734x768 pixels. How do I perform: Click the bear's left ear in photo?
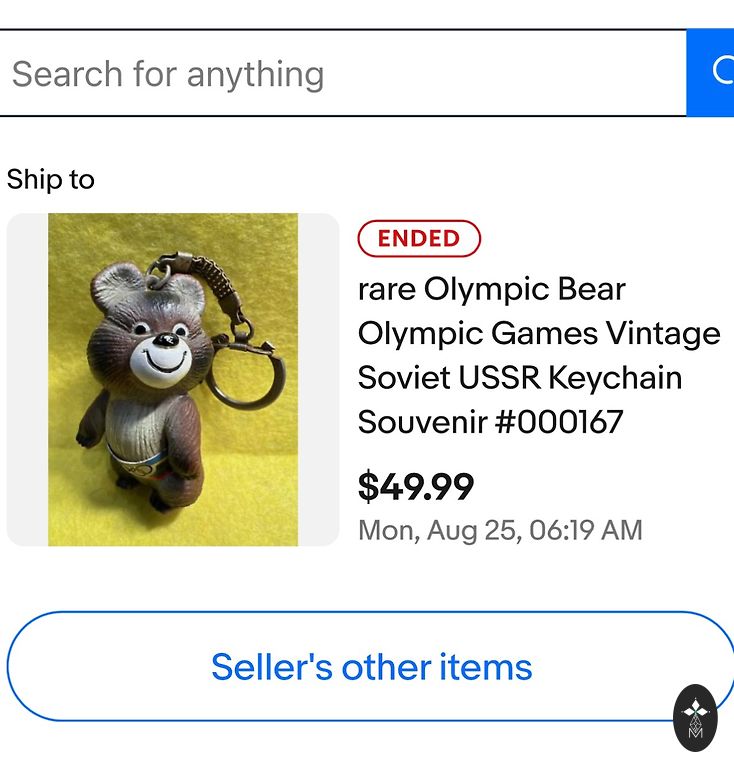[x=110, y=286]
